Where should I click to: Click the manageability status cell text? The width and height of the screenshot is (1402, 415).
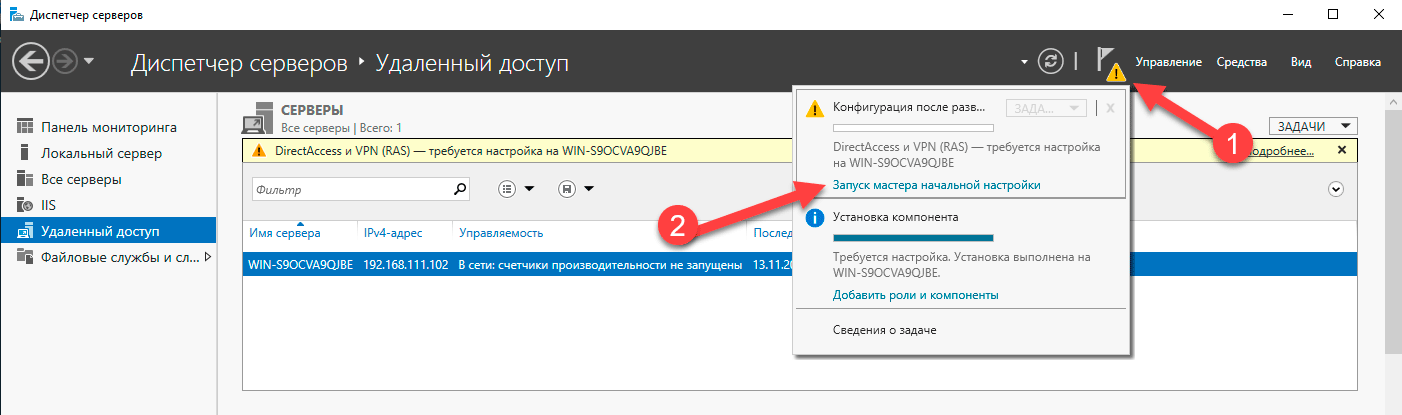click(x=599, y=265)
